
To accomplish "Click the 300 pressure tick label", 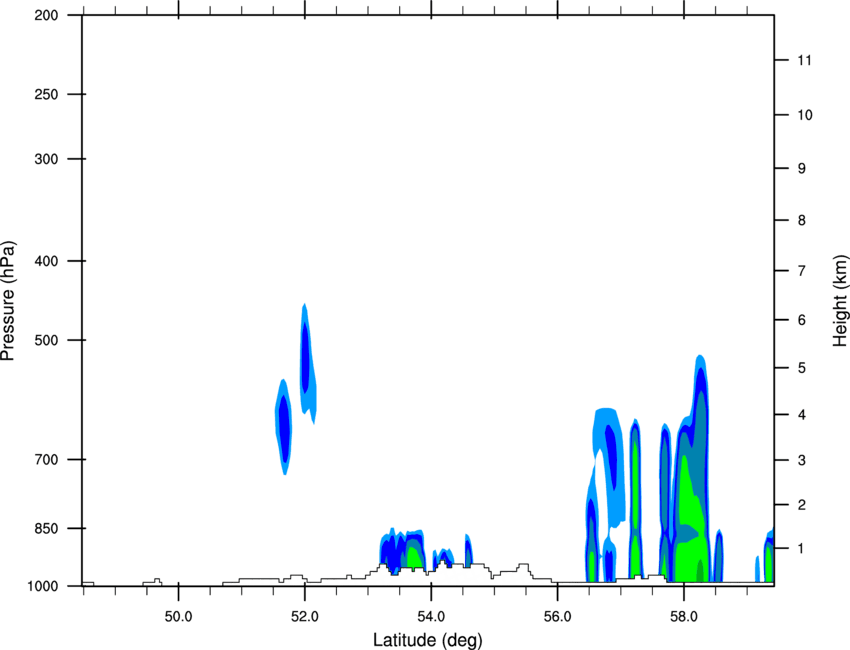I will pyautogui.click(x=47, y=159).
